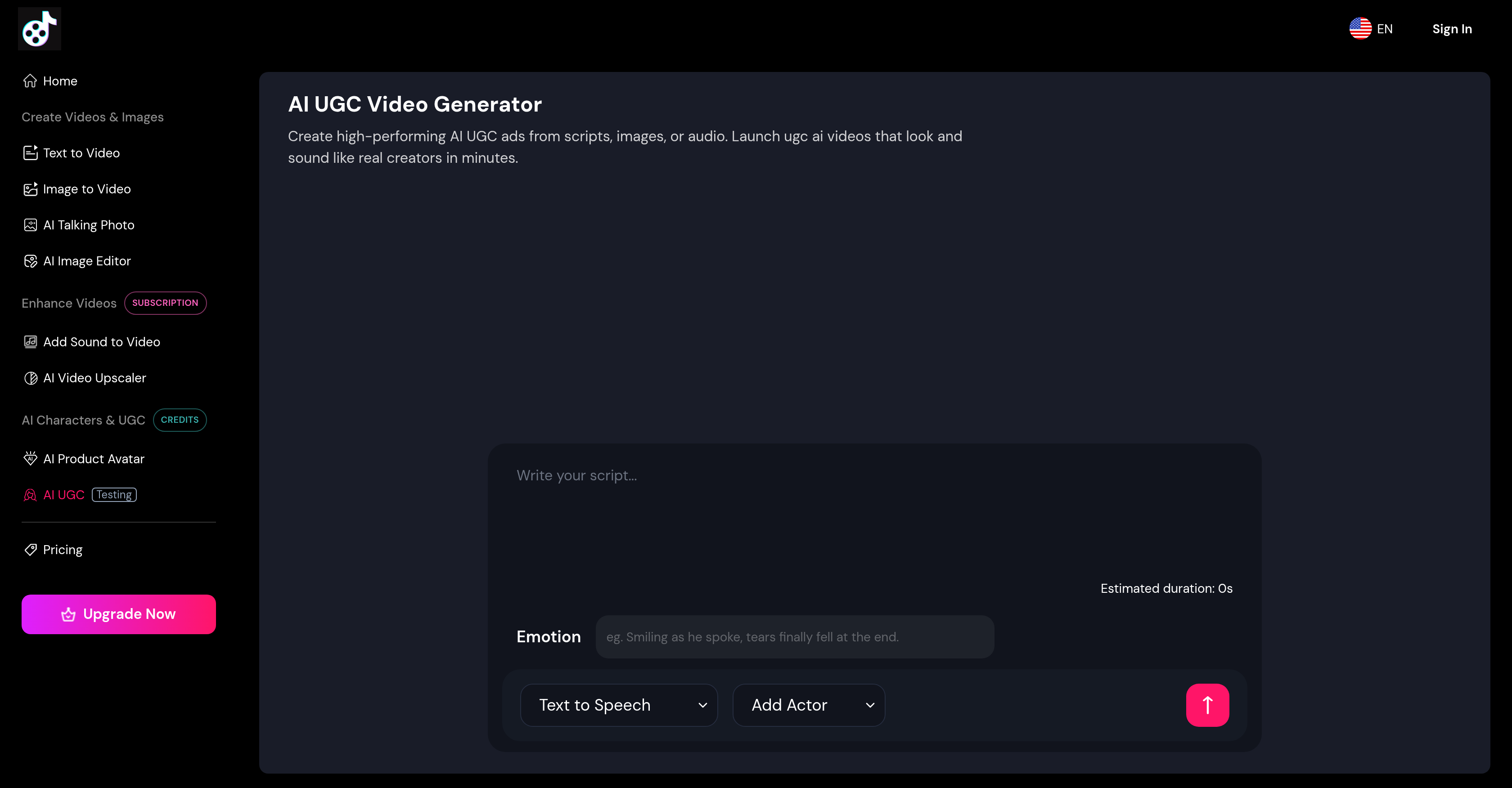This screenshot has width=1512, height=788.
Task: Select the AI Talking Photo tool
Action: point(89,225)
